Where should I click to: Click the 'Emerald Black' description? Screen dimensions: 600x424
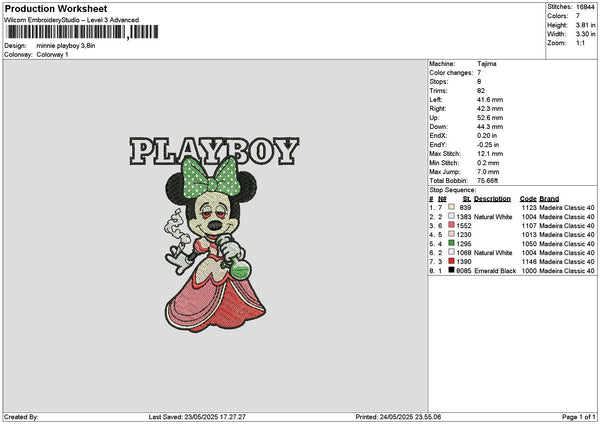point(495,271)
